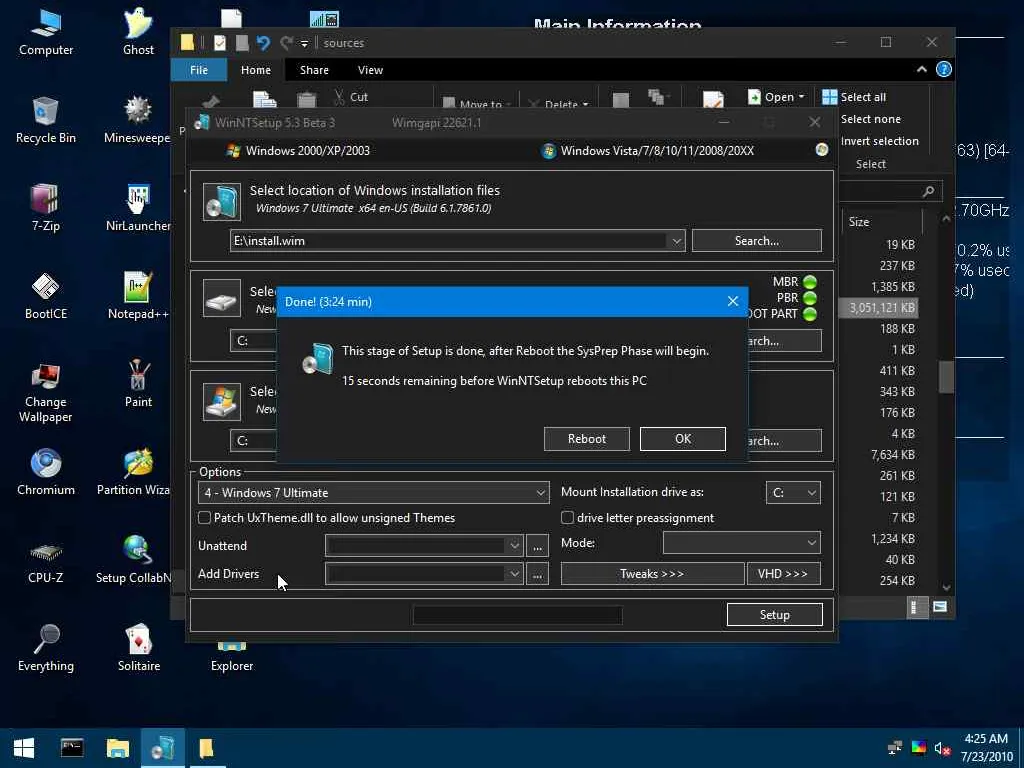Open the Mount Installation drive letter dropdown
The height and width of the screenshot is (768, 1024).
tap(793, 492)
